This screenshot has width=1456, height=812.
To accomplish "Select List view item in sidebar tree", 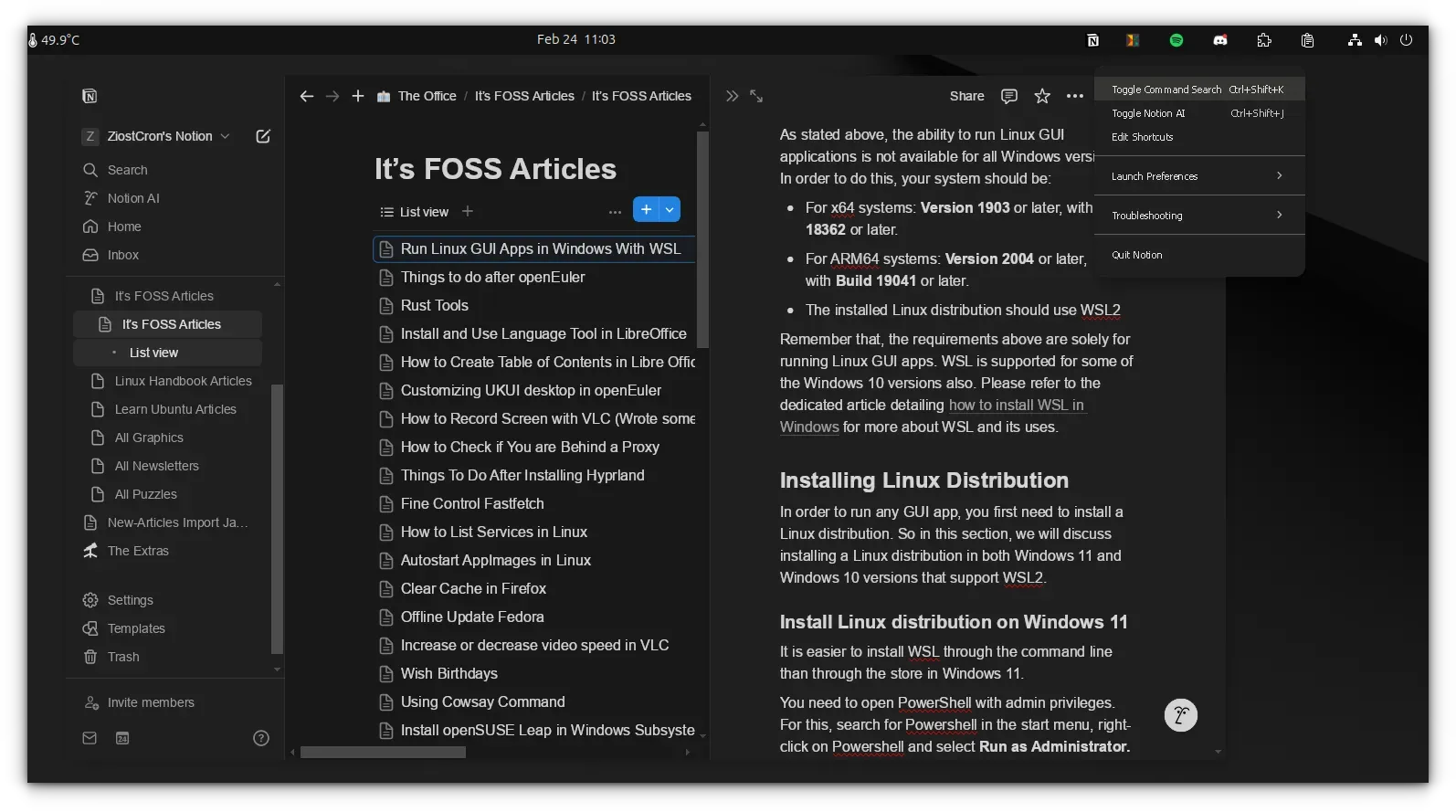I will pyautogui.click(x=168, y=353).
